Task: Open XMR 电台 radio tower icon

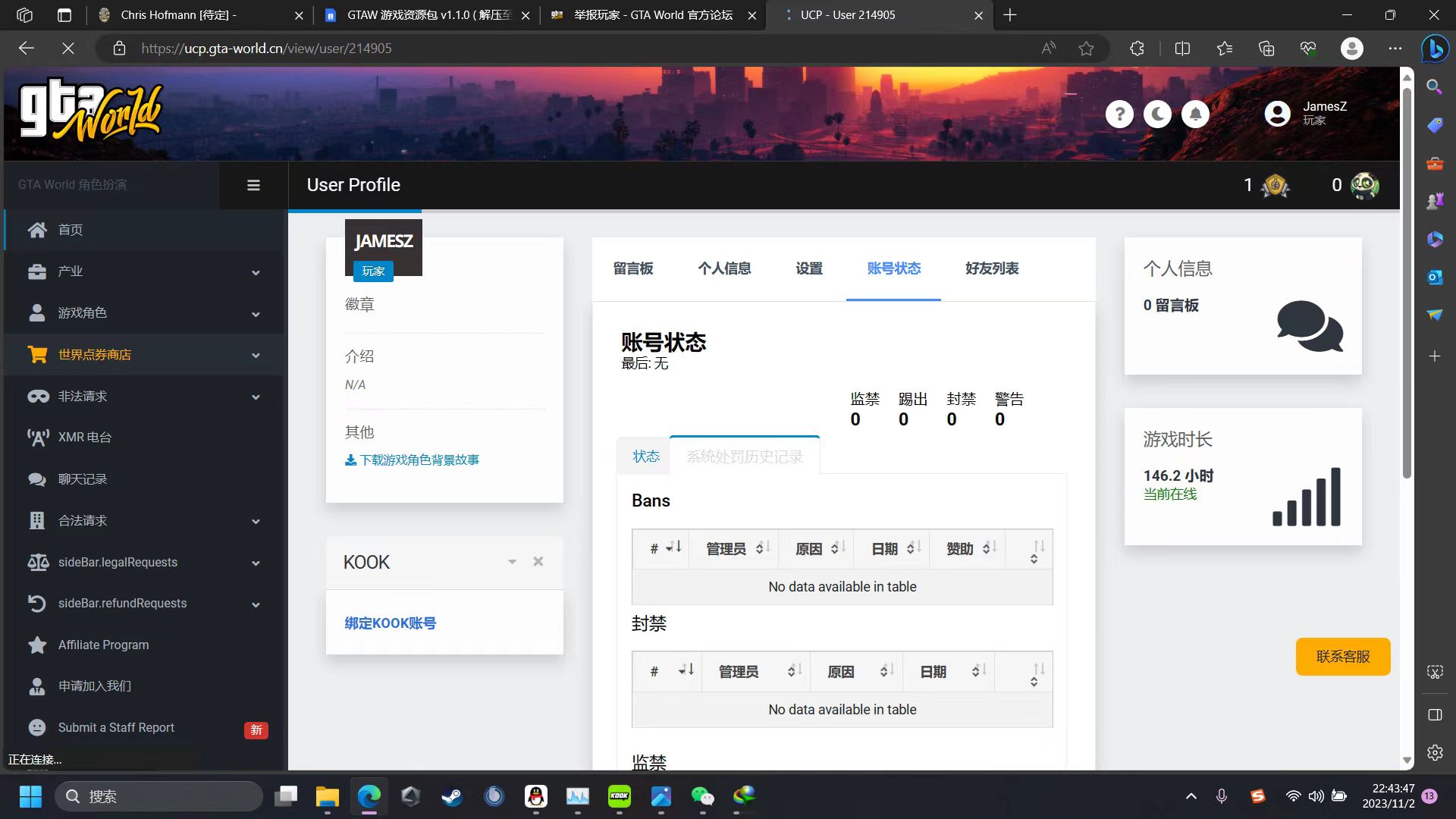Action: click(37, 438)
